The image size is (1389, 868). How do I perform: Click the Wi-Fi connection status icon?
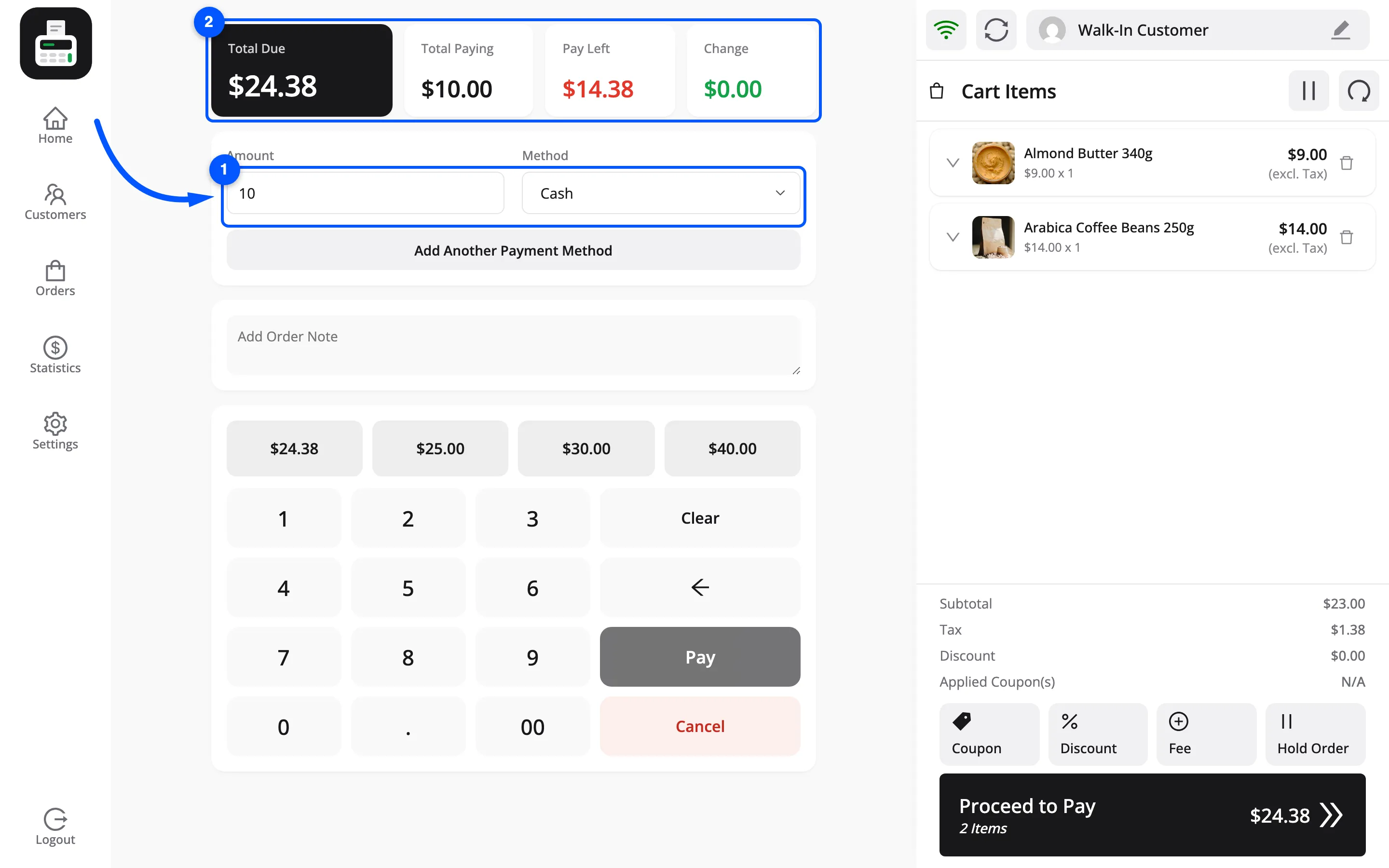[x=946, y=30]
